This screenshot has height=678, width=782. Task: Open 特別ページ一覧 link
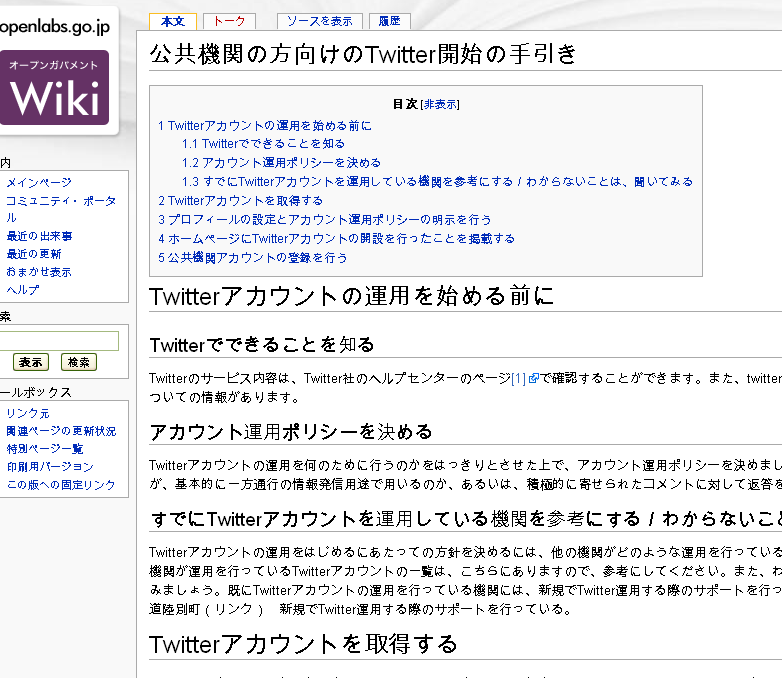[x=44, y=449]
